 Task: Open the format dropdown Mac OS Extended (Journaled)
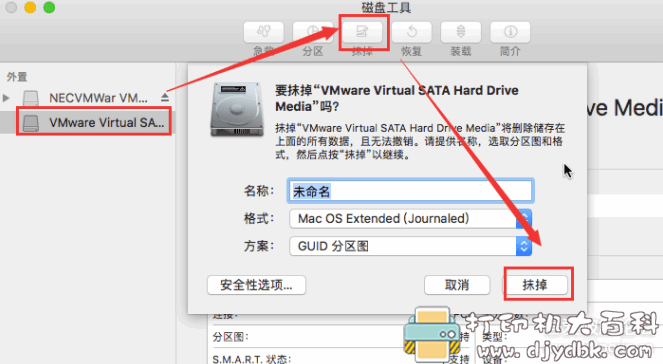click(410, 219)
